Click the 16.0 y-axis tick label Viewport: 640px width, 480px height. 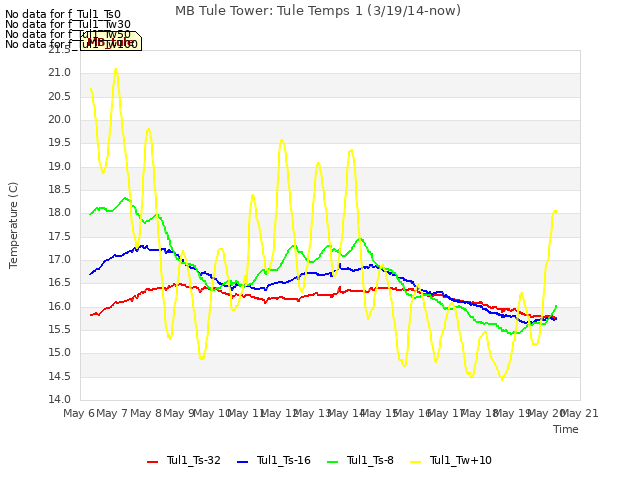(x=60, y=307)
